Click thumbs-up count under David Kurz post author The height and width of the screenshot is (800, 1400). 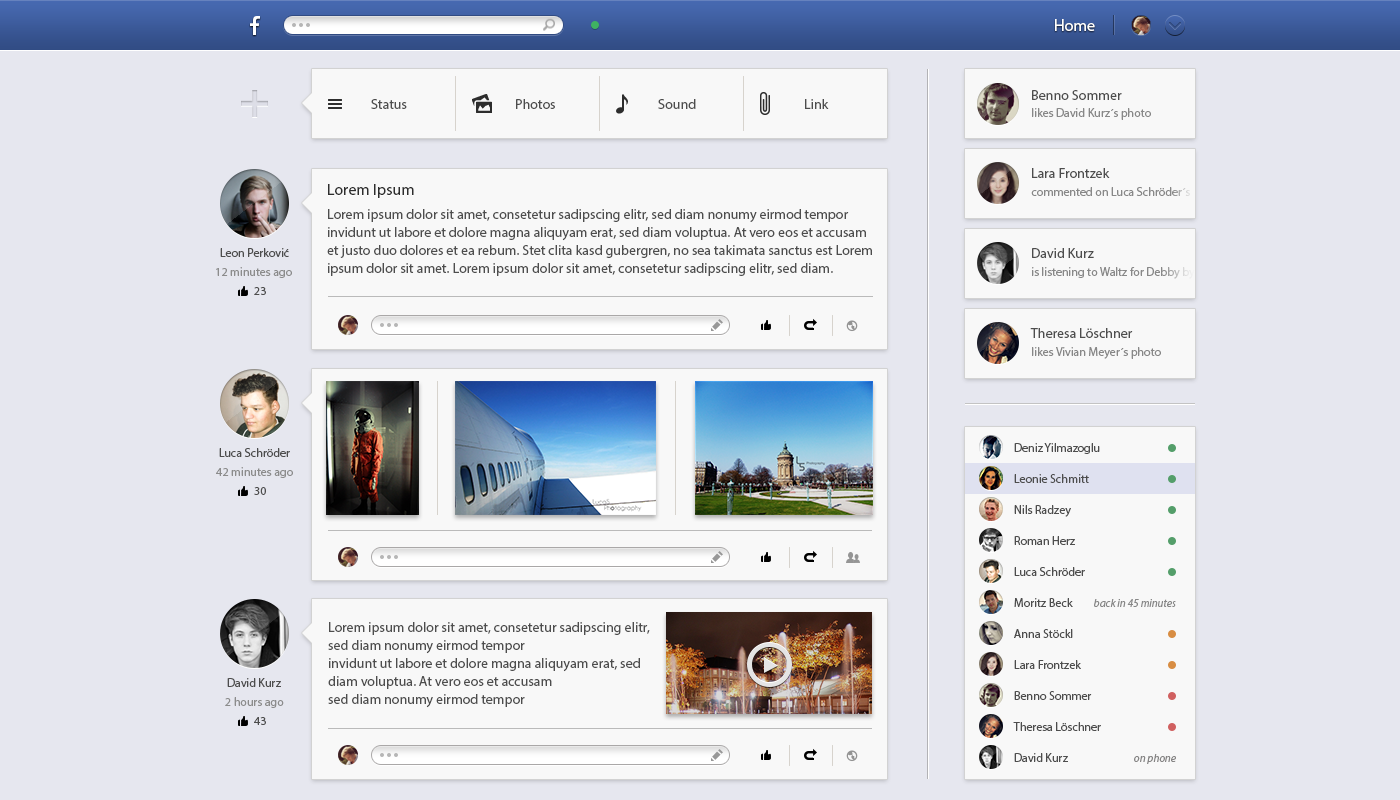pos(252,721)
